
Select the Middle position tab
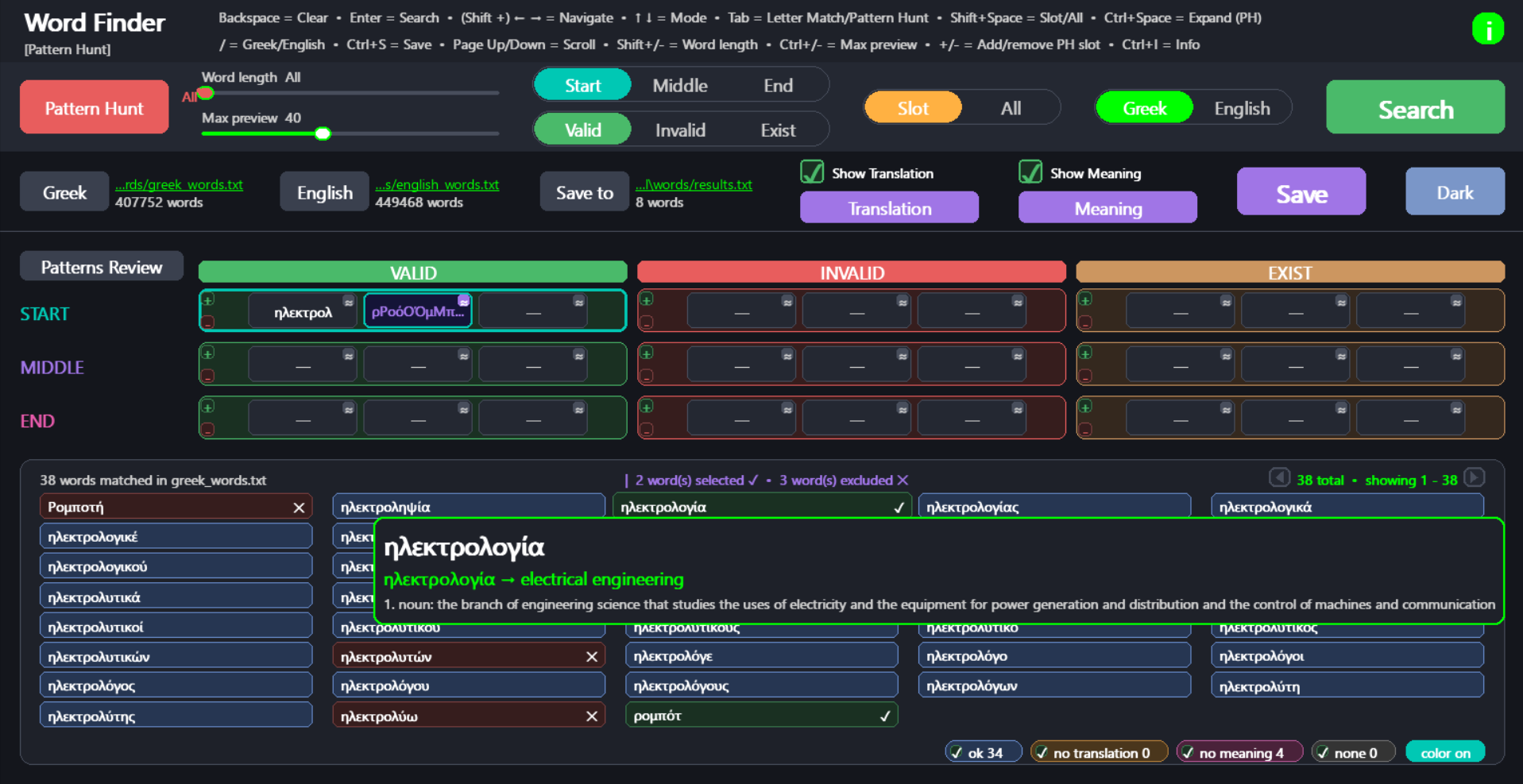coord(680,85)
